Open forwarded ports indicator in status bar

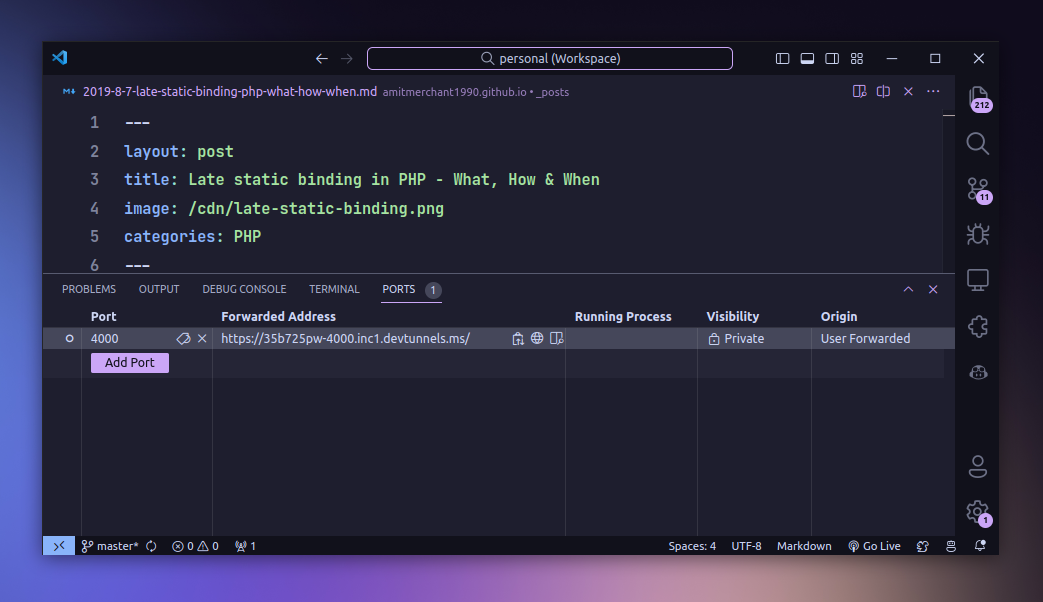pyautogui.click(x=245, y=546)
